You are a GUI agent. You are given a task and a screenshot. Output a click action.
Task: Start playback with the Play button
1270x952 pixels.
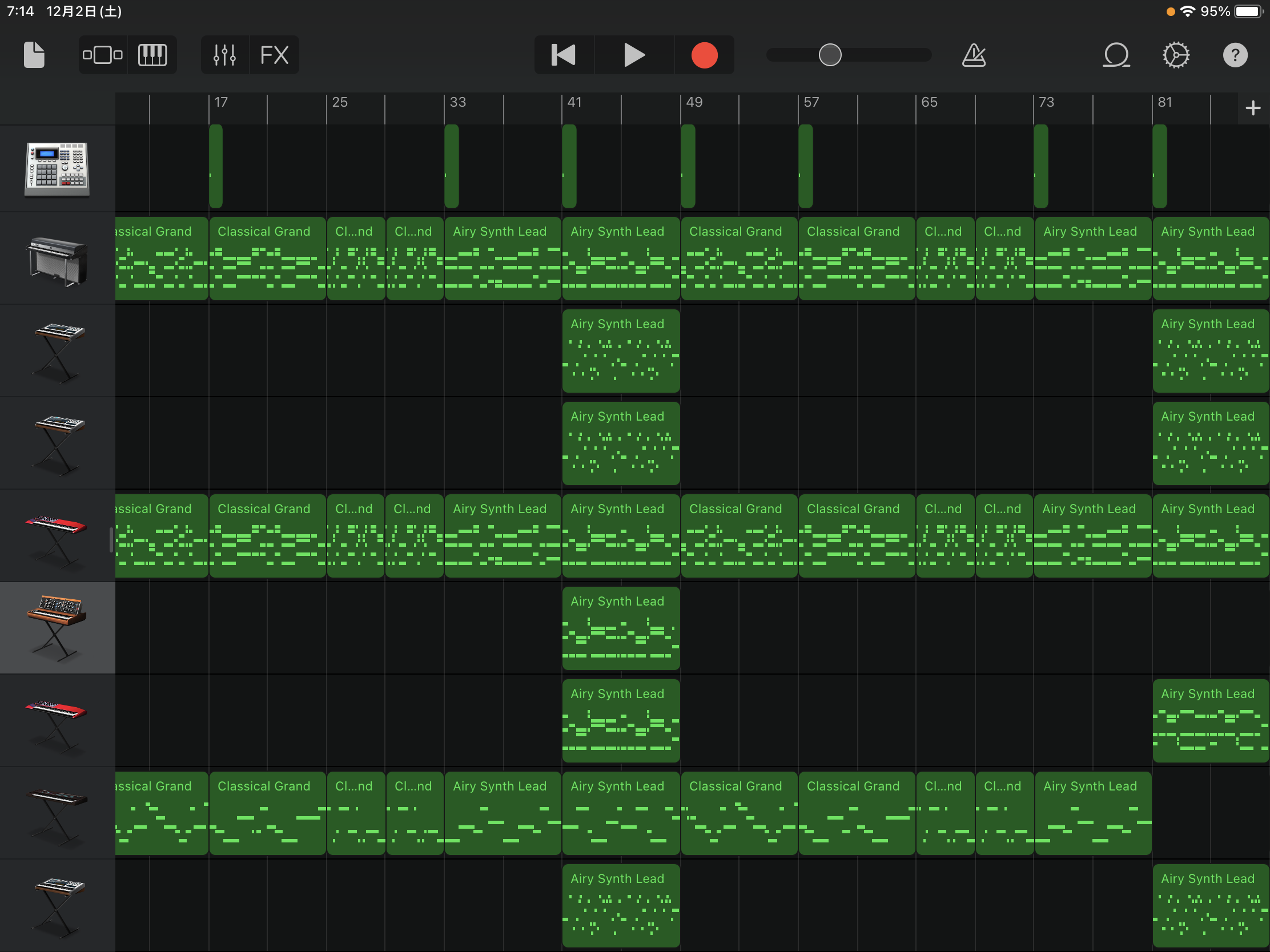[x=634, y=55]
